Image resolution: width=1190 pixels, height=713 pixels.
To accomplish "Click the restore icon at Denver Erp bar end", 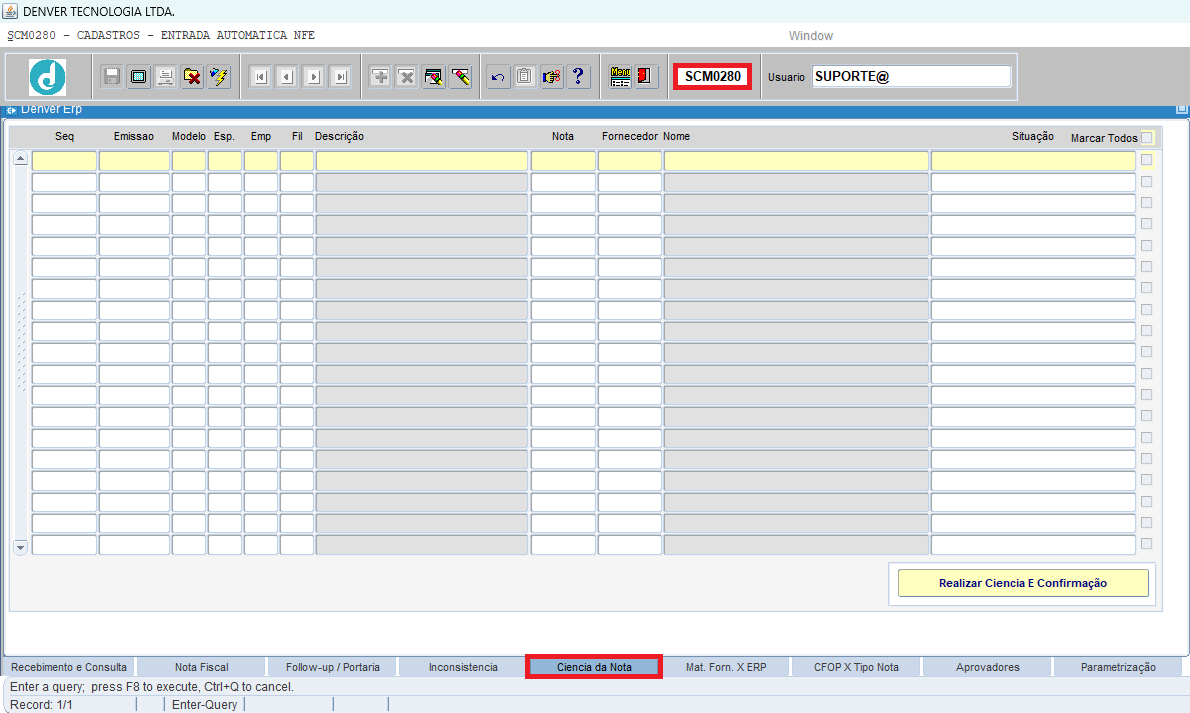I will click(x=1182, y=109).
